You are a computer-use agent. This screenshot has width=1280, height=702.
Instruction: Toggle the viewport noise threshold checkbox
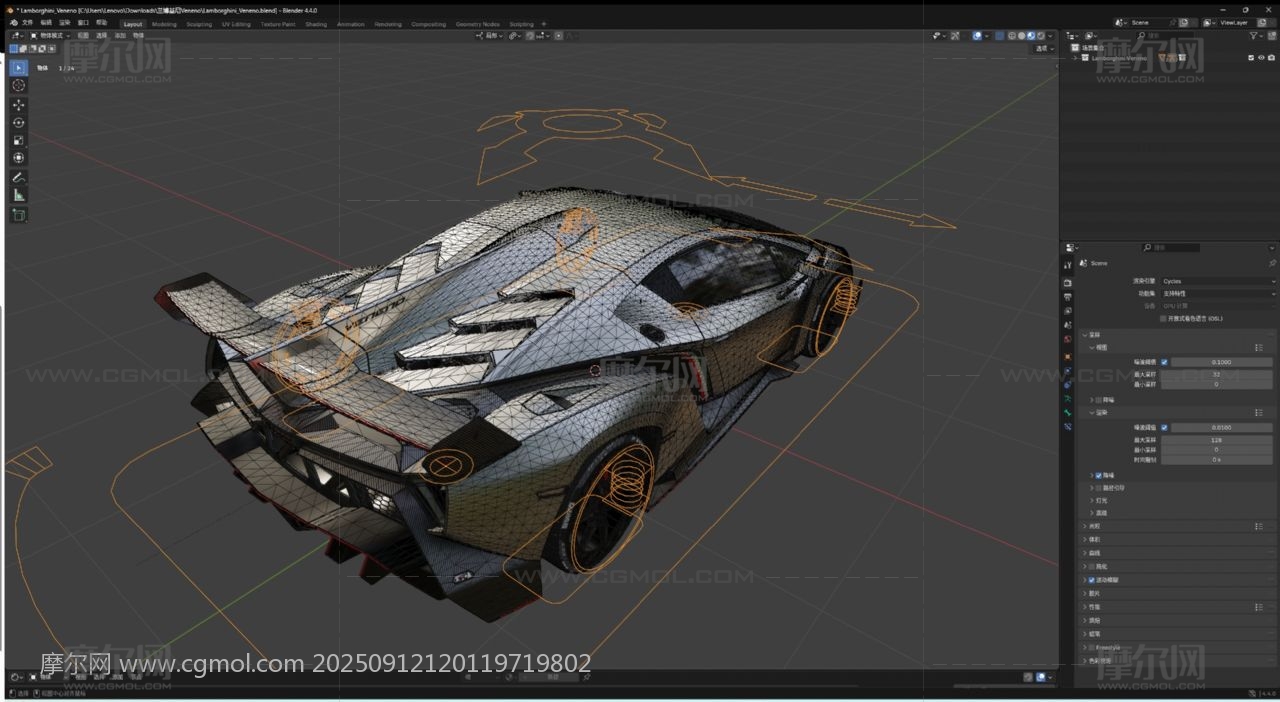[1164, 362]
